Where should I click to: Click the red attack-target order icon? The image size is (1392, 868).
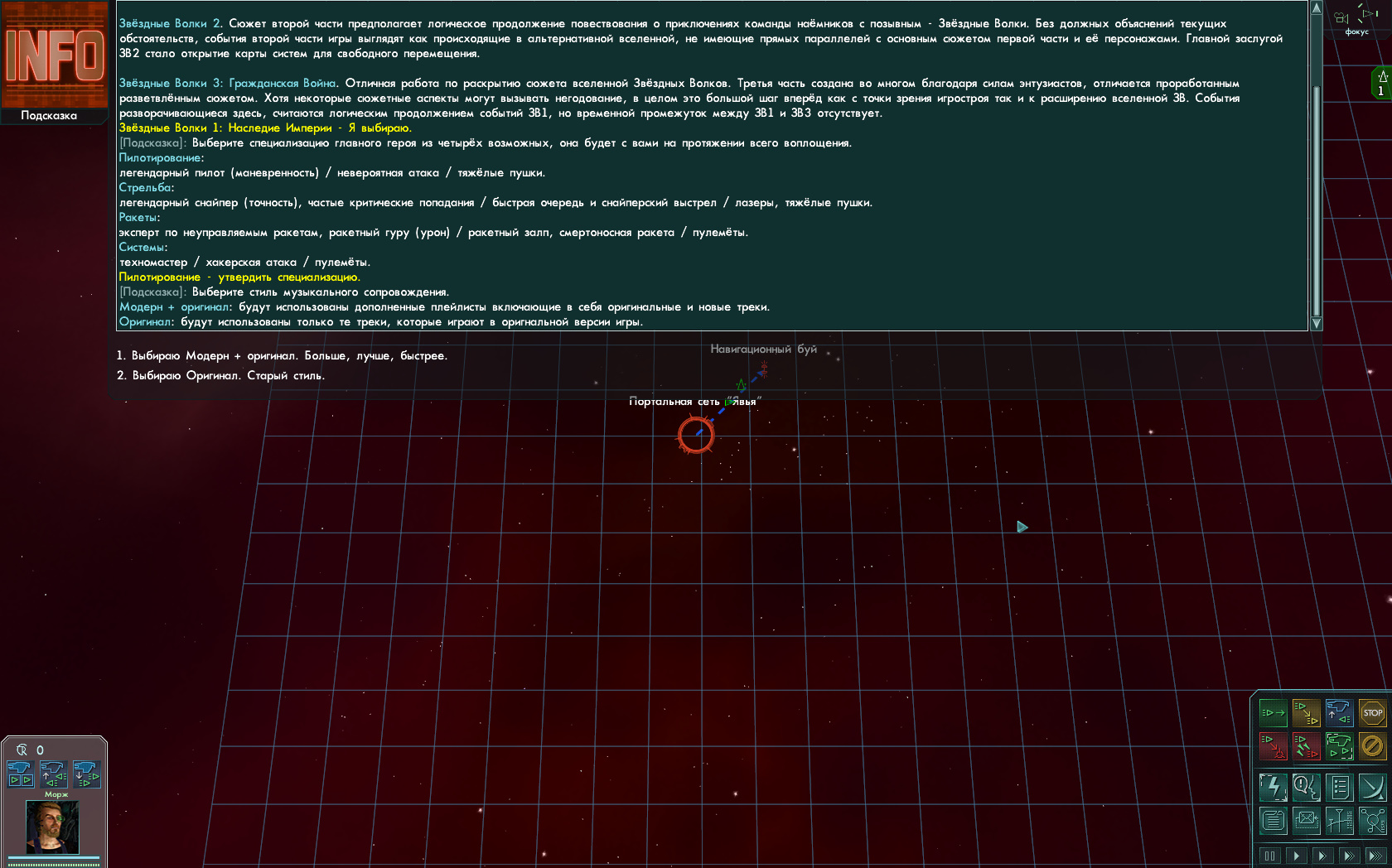[1273, 746]
